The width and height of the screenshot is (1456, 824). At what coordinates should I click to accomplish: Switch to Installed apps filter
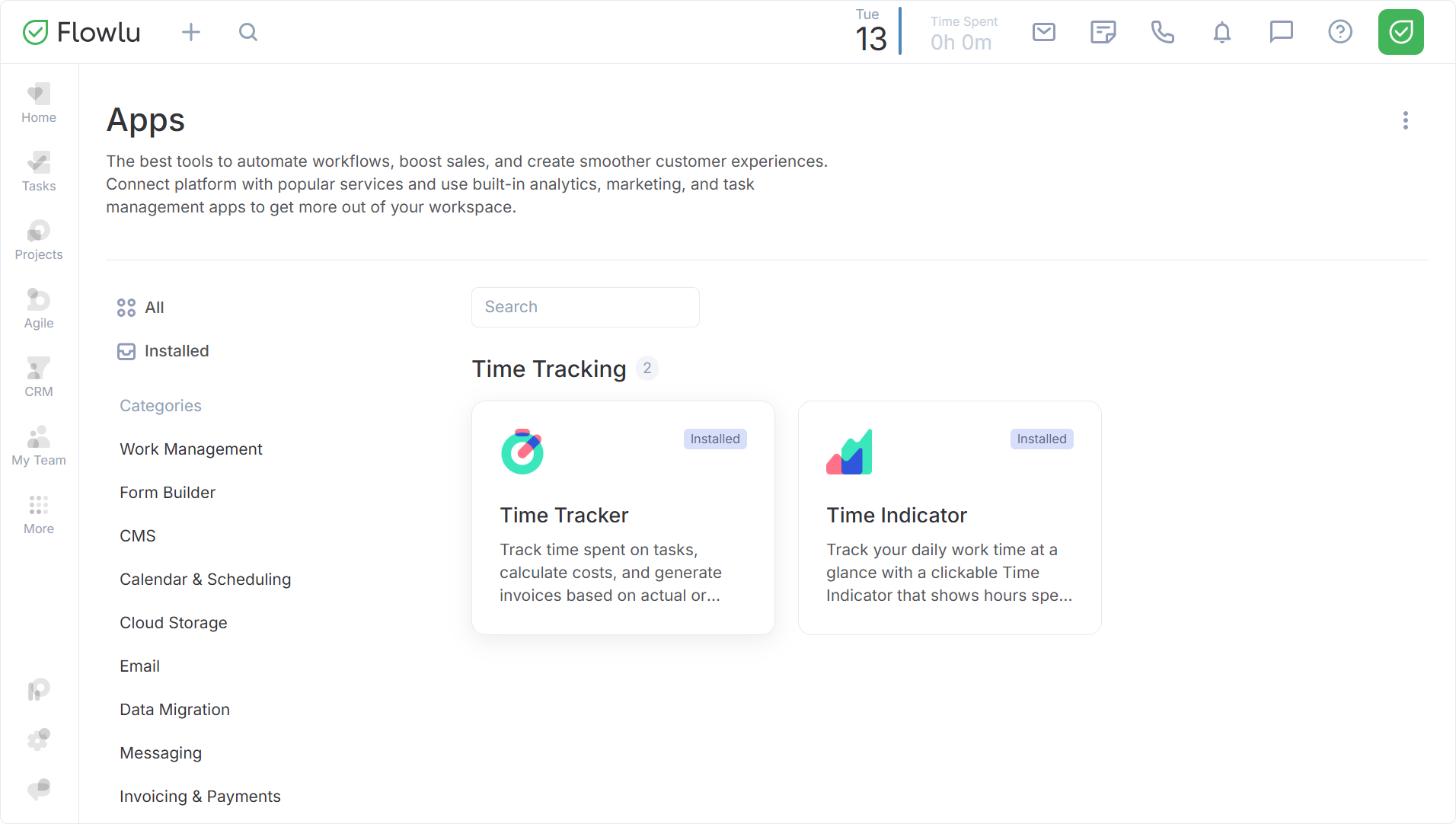pos(176,351)
